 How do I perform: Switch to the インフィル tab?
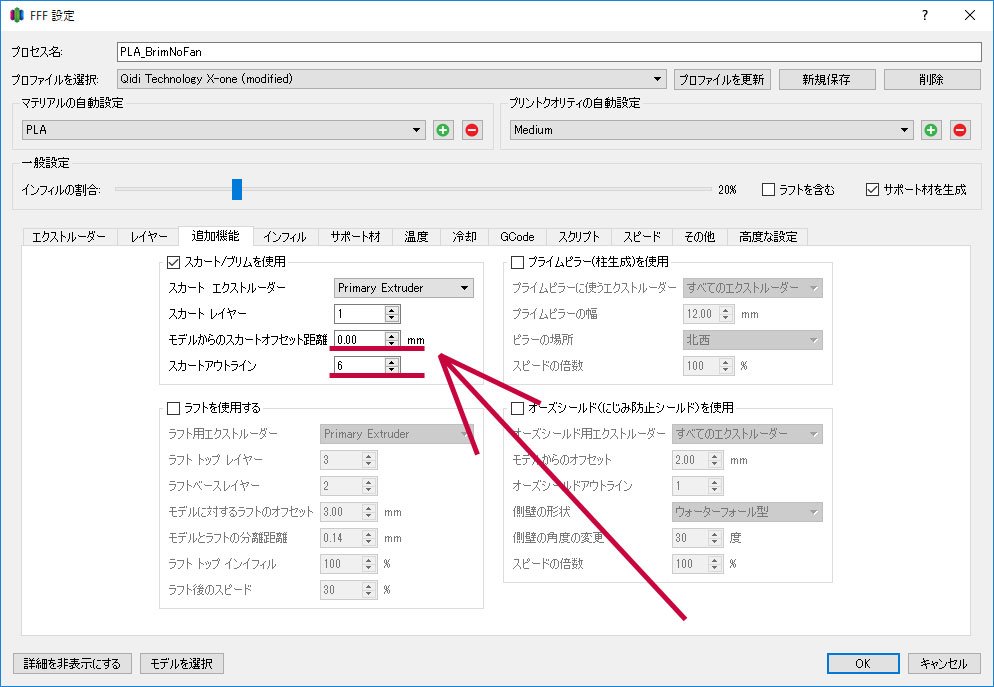coord(284,237)
